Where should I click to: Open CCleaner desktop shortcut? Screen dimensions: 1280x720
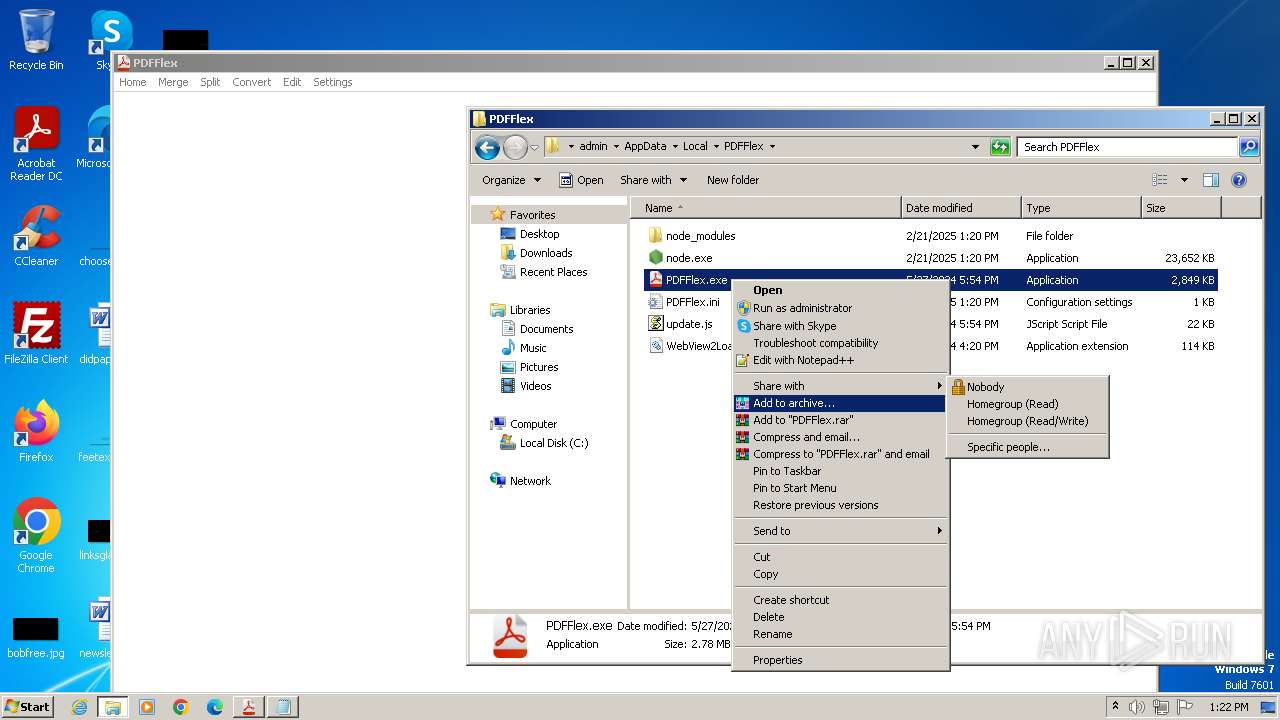36,236
